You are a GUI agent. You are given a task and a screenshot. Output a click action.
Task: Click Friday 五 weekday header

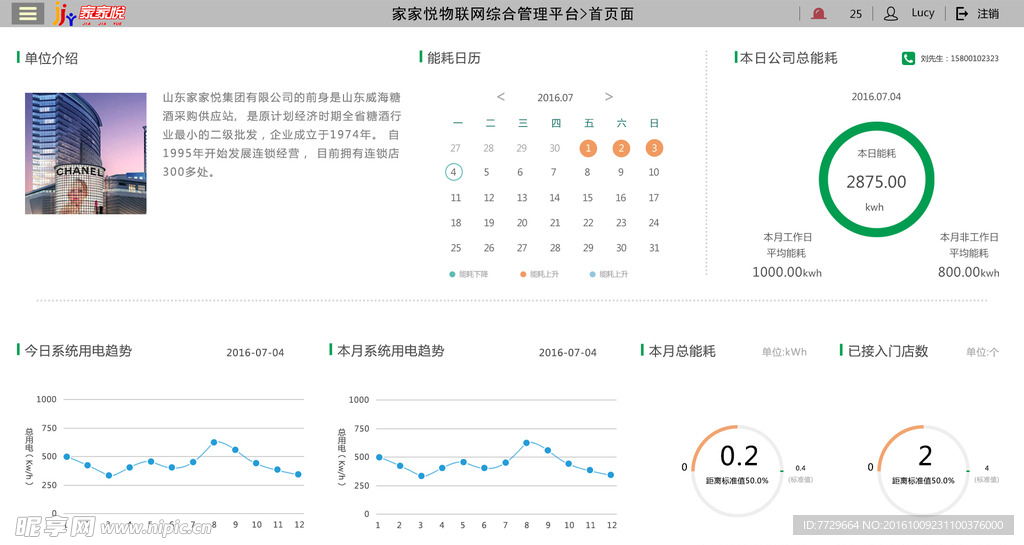[589, 123]
